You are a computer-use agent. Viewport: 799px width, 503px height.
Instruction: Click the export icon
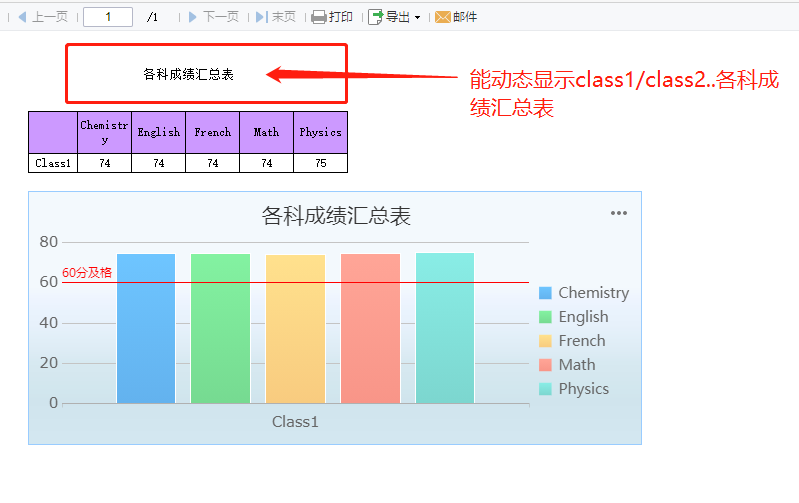(376, 17)
